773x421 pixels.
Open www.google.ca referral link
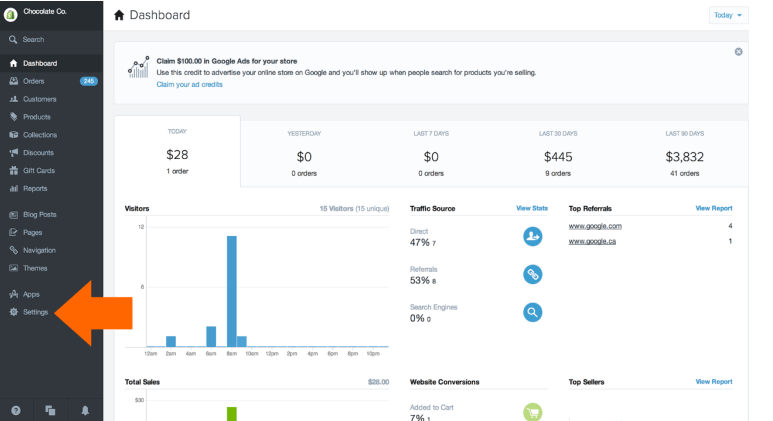(x=592, y=241)
